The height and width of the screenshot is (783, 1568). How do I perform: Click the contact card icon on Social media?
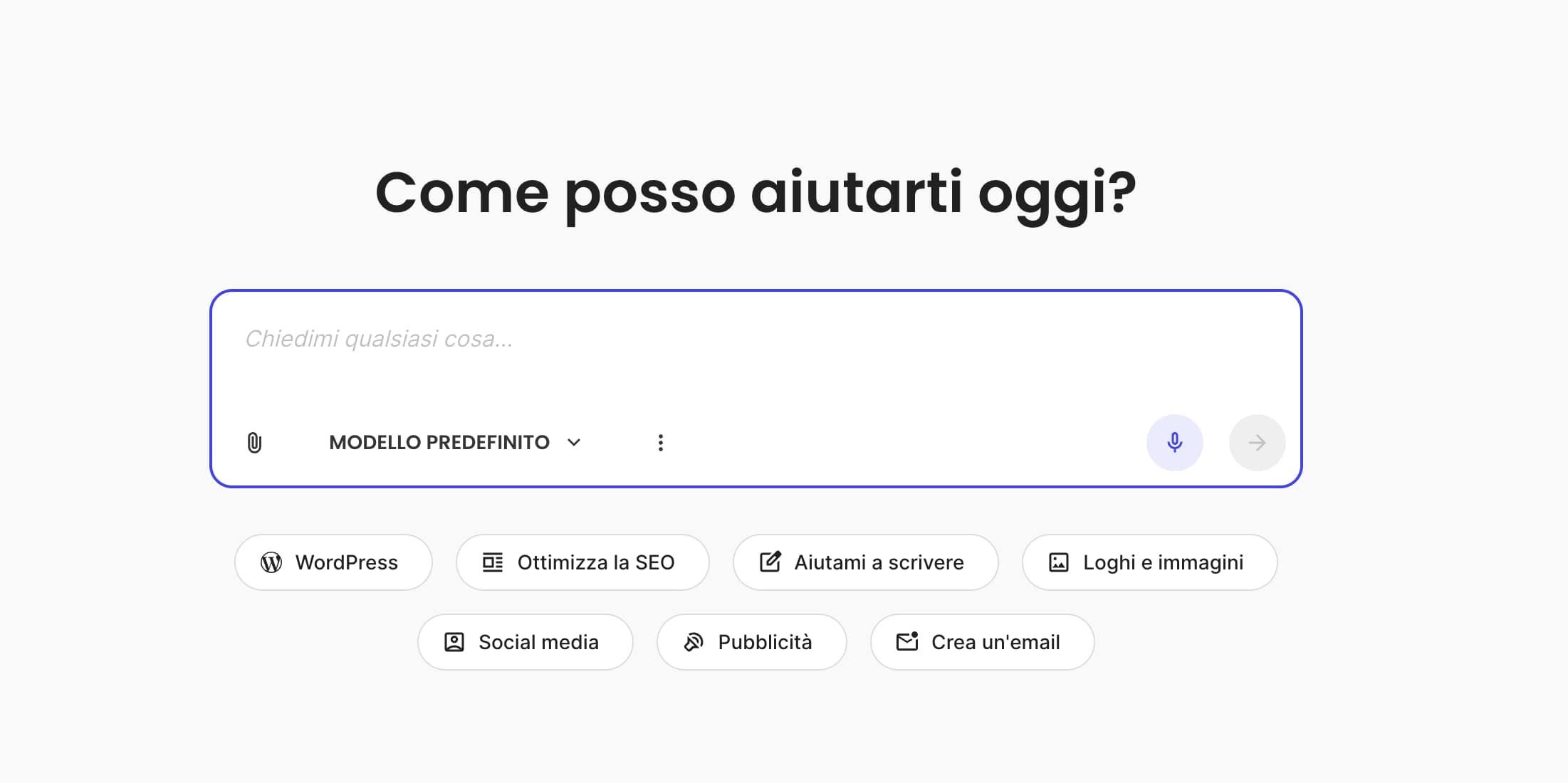pyautogui.click(x=454, y=641)
